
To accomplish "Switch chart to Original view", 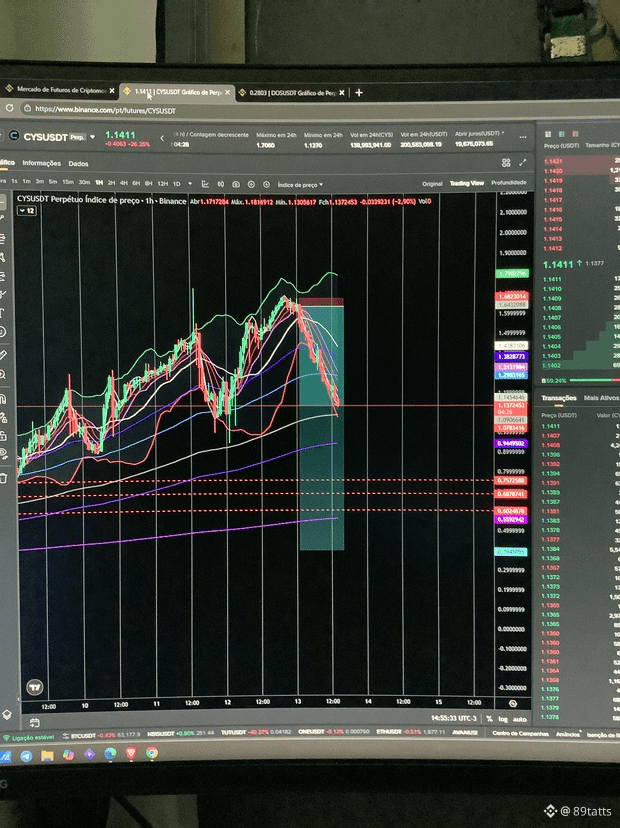I will [432, 184].
